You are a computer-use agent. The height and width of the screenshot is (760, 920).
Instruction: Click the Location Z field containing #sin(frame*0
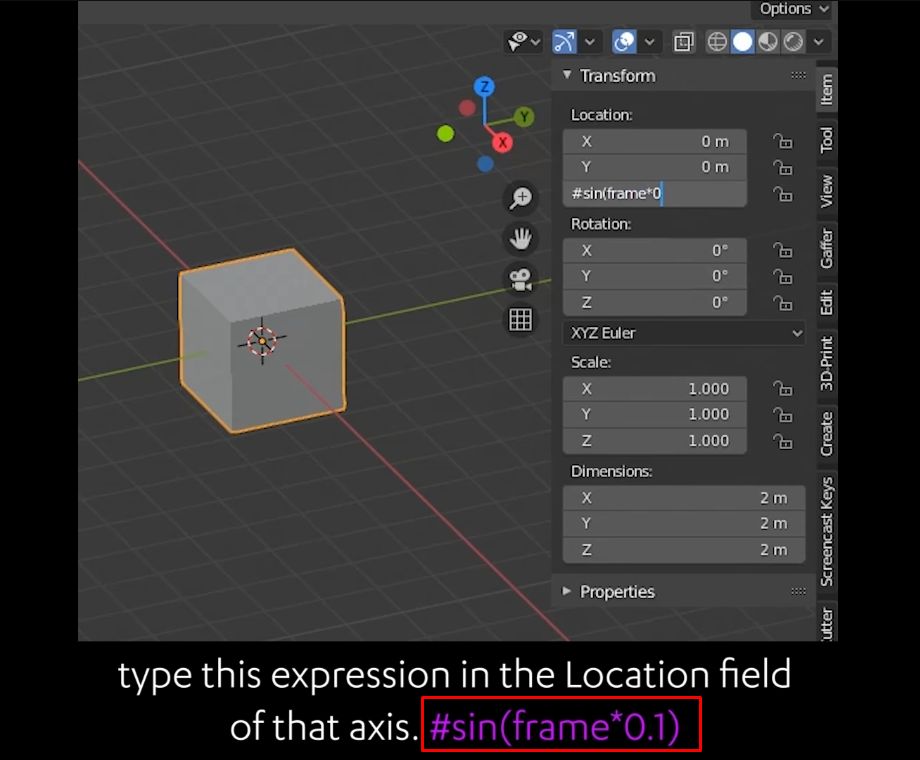tap(655, 194)
